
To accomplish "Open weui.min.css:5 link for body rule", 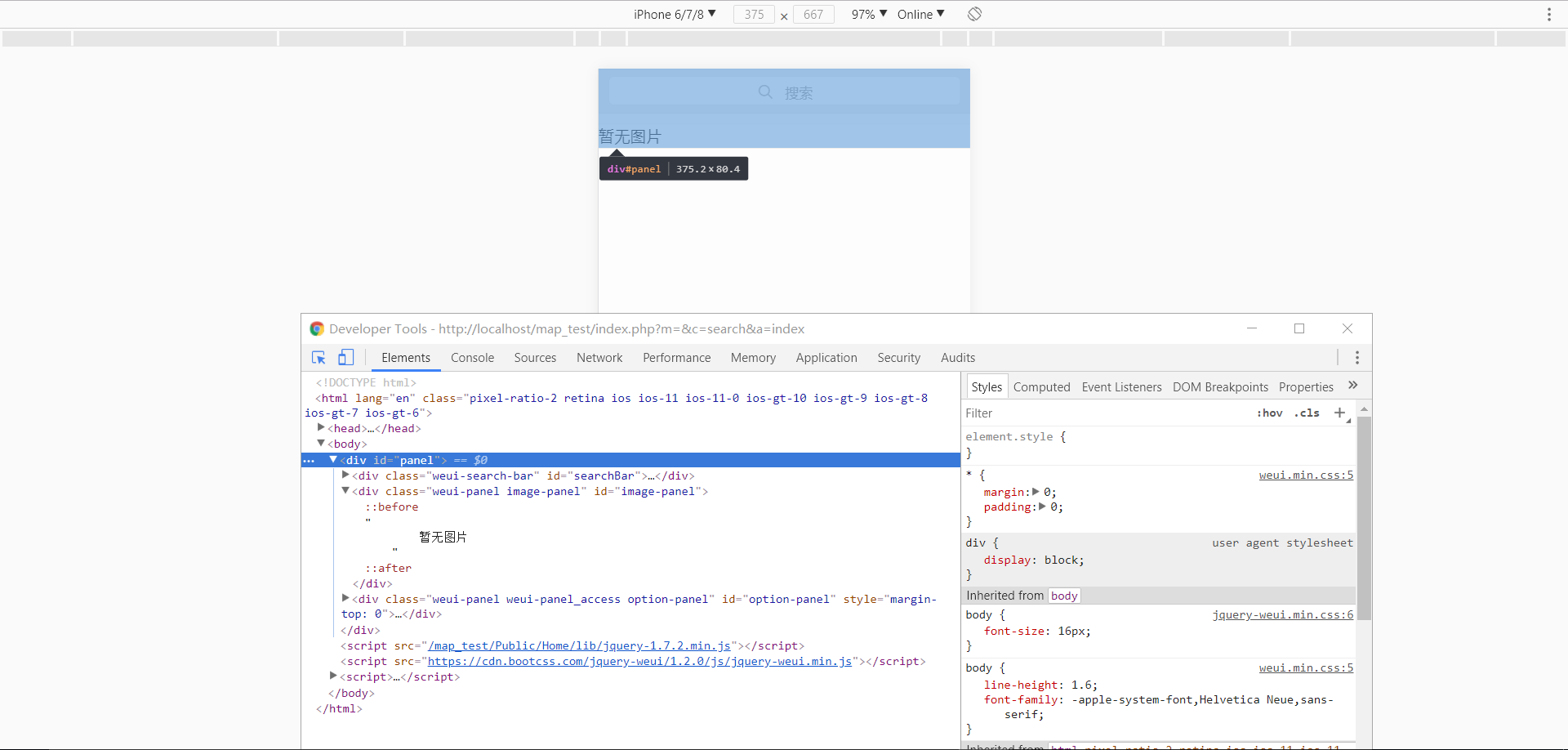I will (x=1306, y=667).
